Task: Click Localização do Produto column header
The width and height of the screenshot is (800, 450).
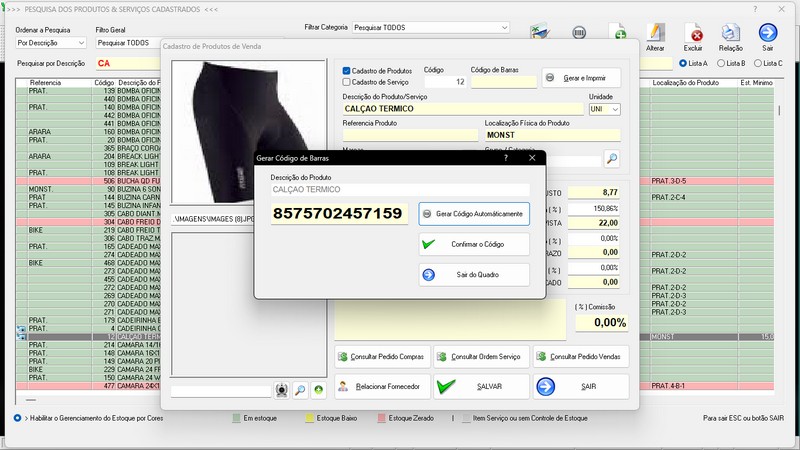Action: tap(685, 83)
